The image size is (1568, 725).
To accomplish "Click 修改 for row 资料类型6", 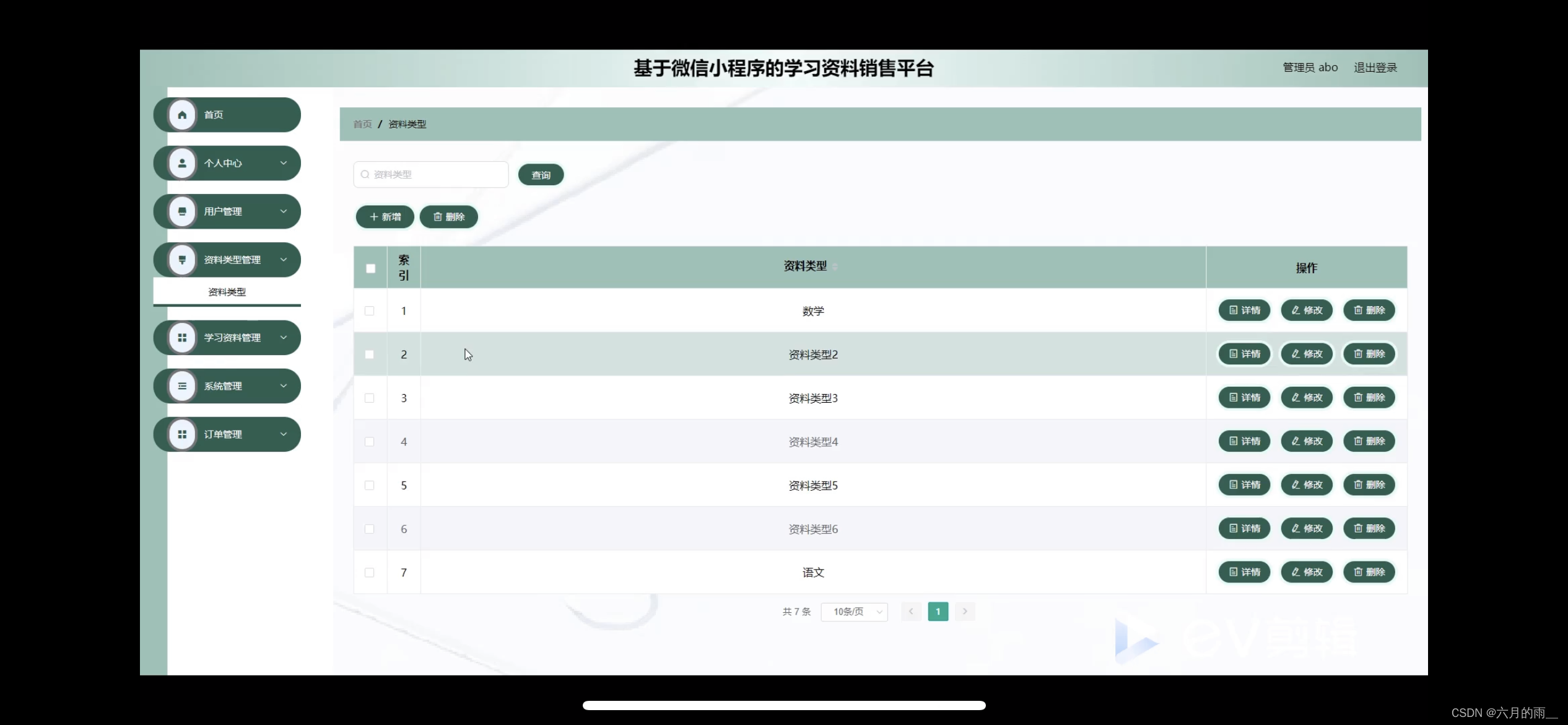I will tap(1307, 529).
